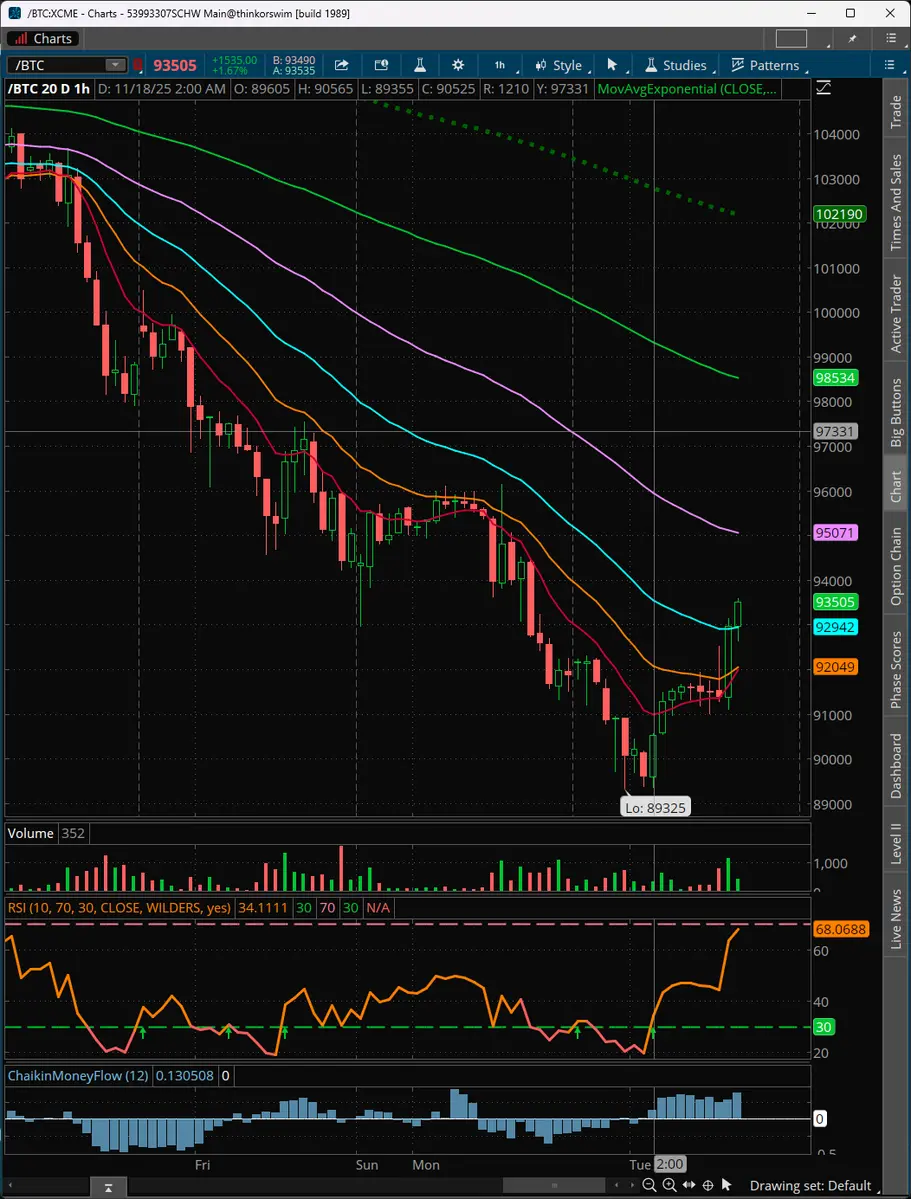Click the scroll-to-latest arrow button at bottom

(109, 1188)
